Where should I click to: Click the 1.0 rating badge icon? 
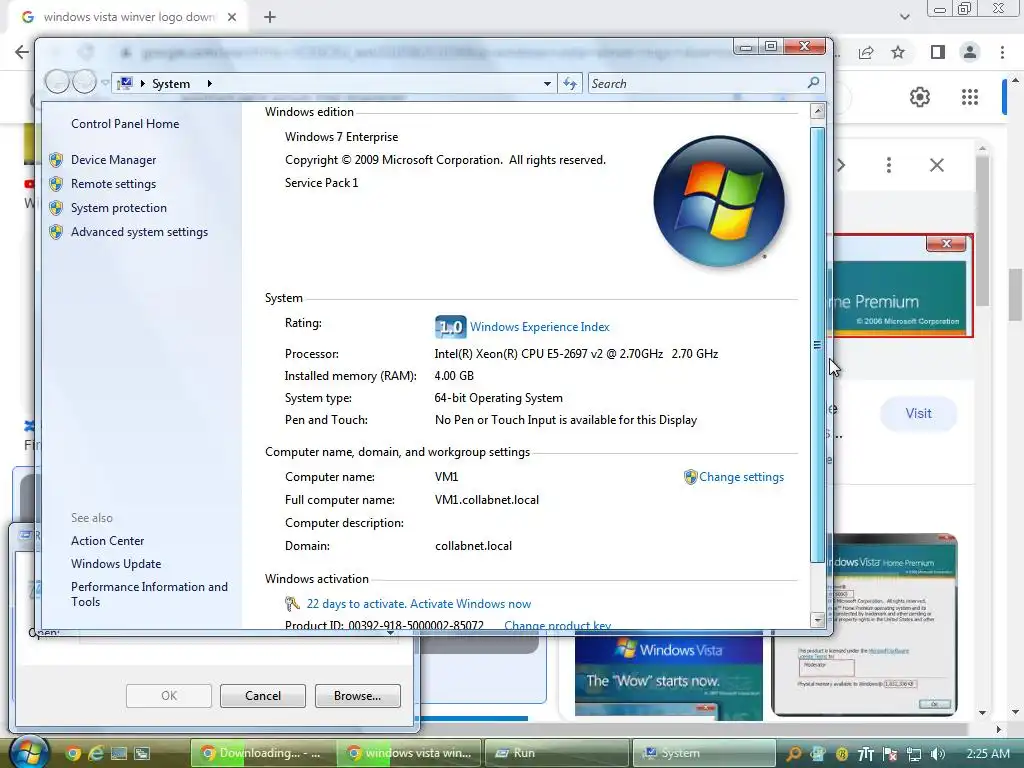[450, 327]
